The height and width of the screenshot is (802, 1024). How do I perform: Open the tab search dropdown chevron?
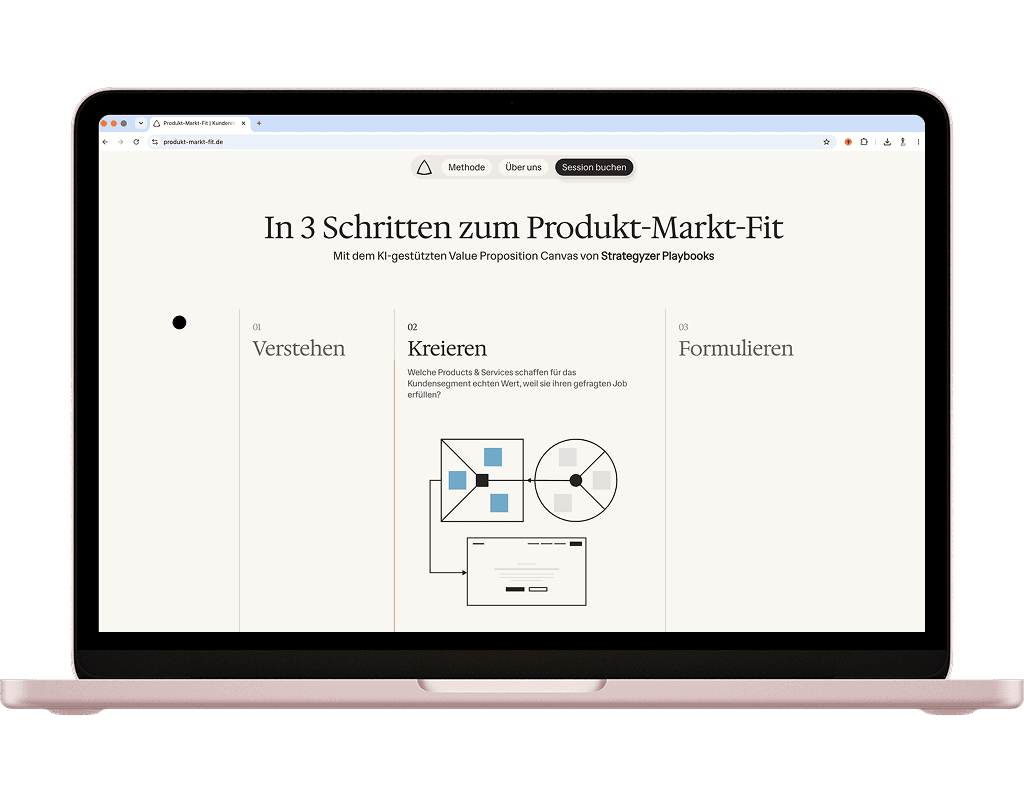(x=140, y=123)
